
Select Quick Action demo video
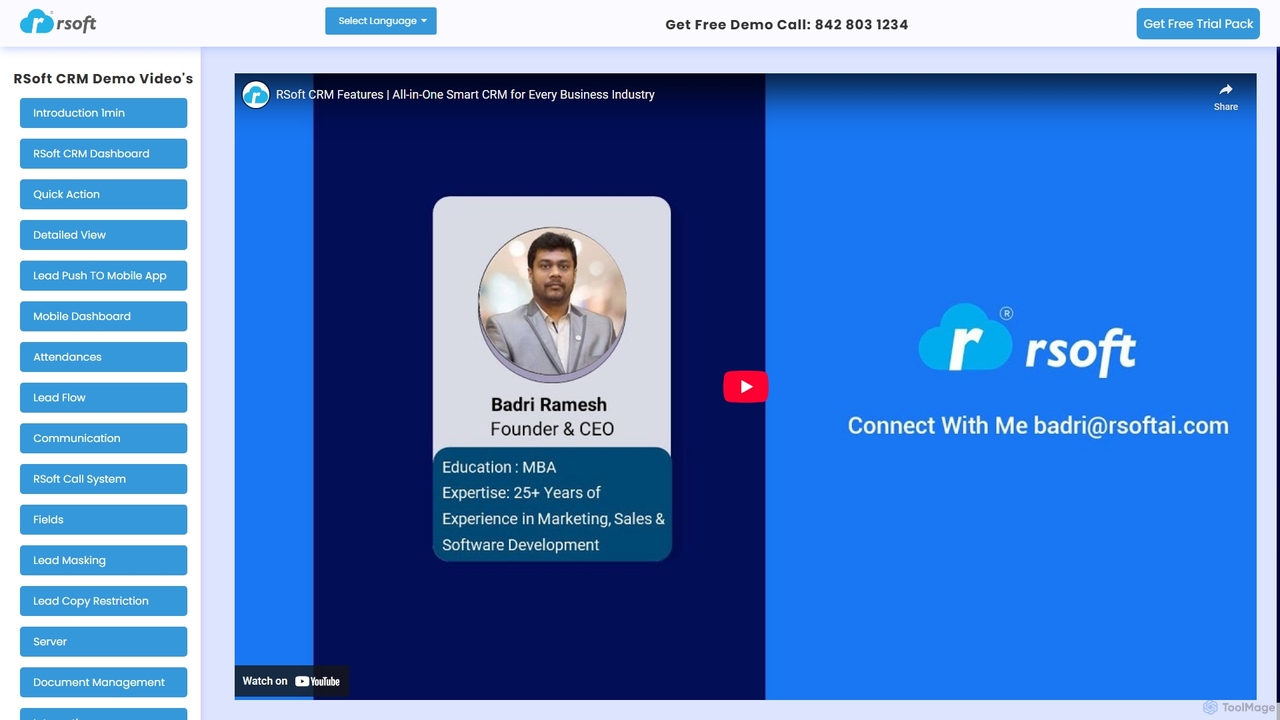pyautogui.click(x=103, y=194)
